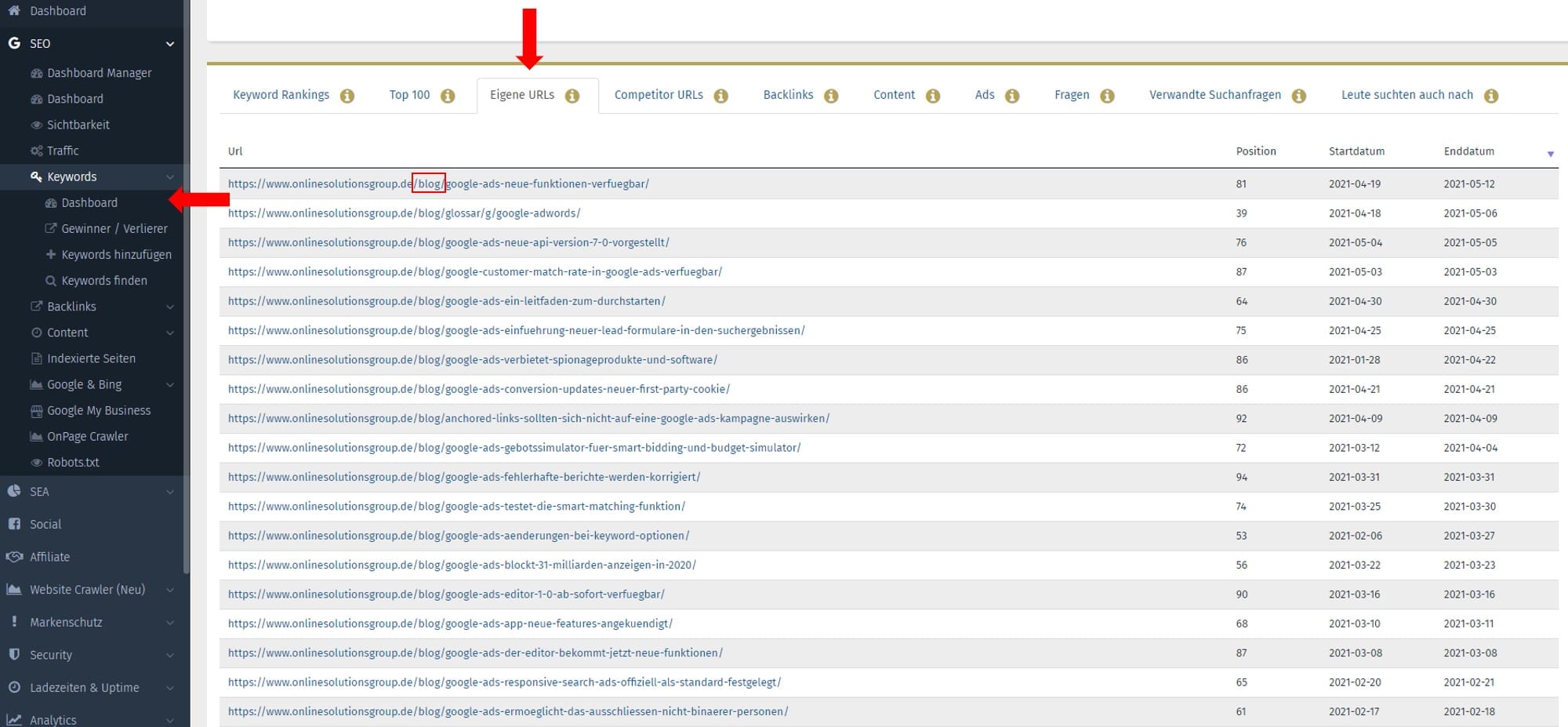Image resolution: width=1568 pixels, height=727 pixels.
Task: Open Gewinner / Verlierer in sidebar
Action: click(x=114, y=228)
